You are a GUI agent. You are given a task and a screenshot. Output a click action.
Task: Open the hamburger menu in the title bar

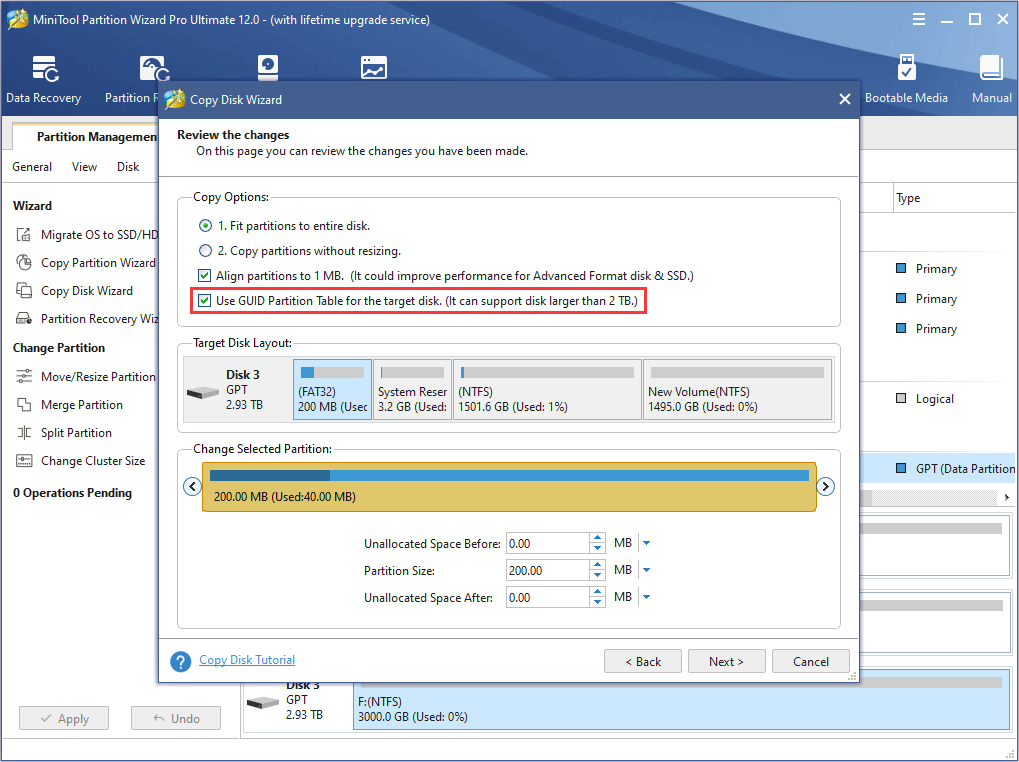pyautogui.click(x=918, y=19)
